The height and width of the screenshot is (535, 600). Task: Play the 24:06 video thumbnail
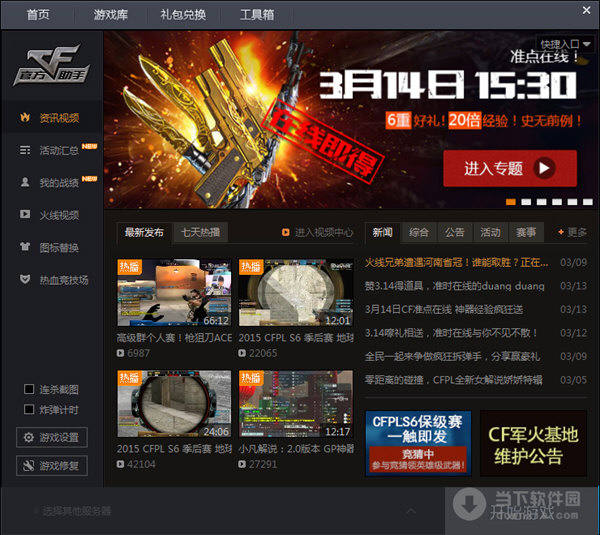174,403
